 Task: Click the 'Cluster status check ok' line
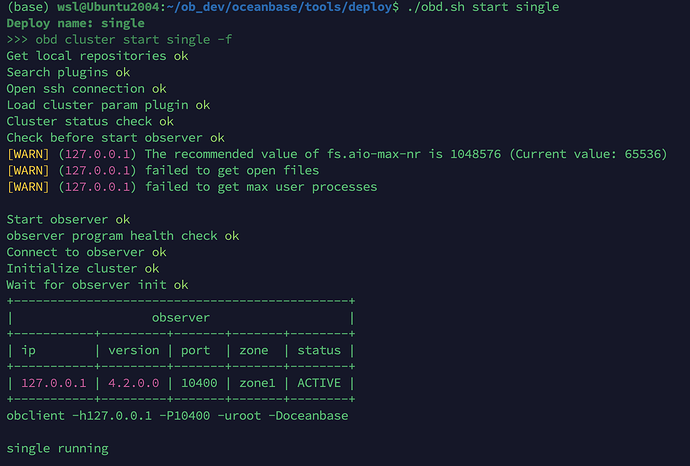pyautogui.click(x=90, y=121)
